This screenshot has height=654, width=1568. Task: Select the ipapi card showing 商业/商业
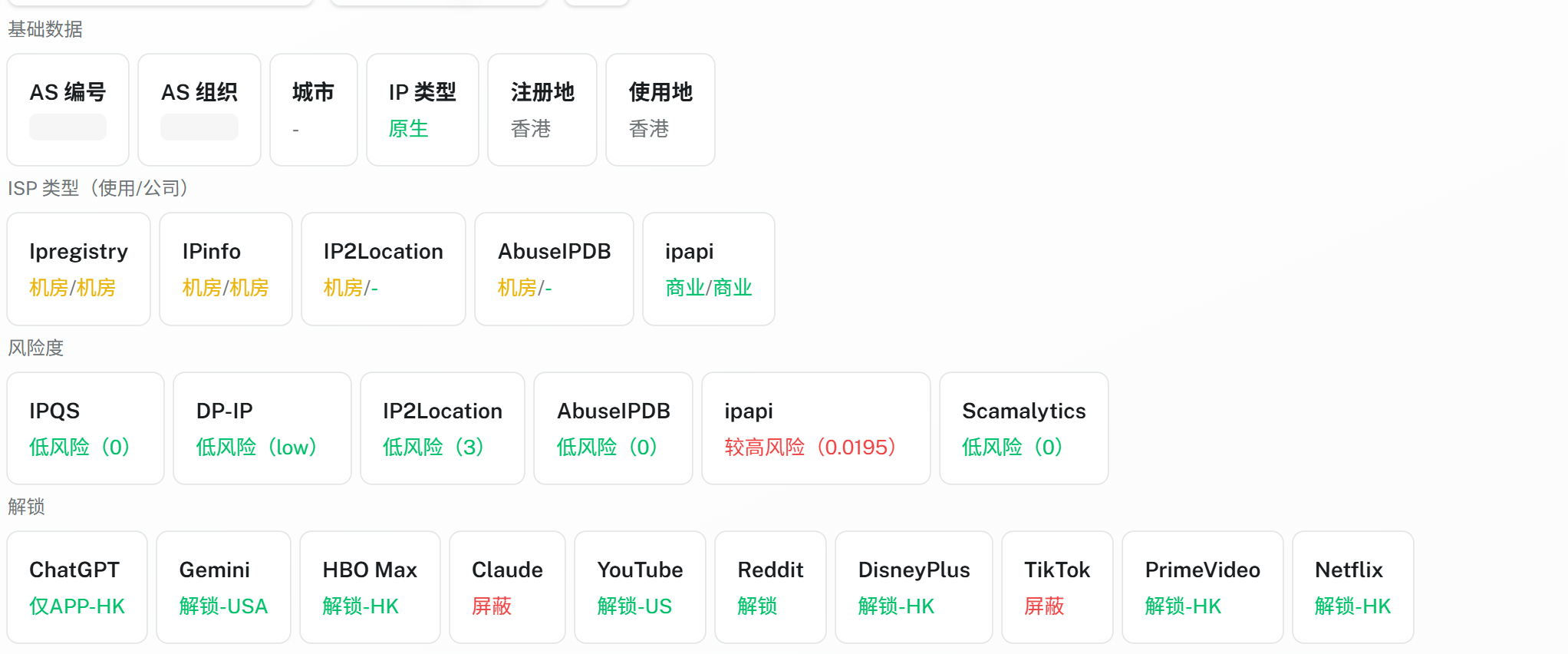click(x=708, y=269)
